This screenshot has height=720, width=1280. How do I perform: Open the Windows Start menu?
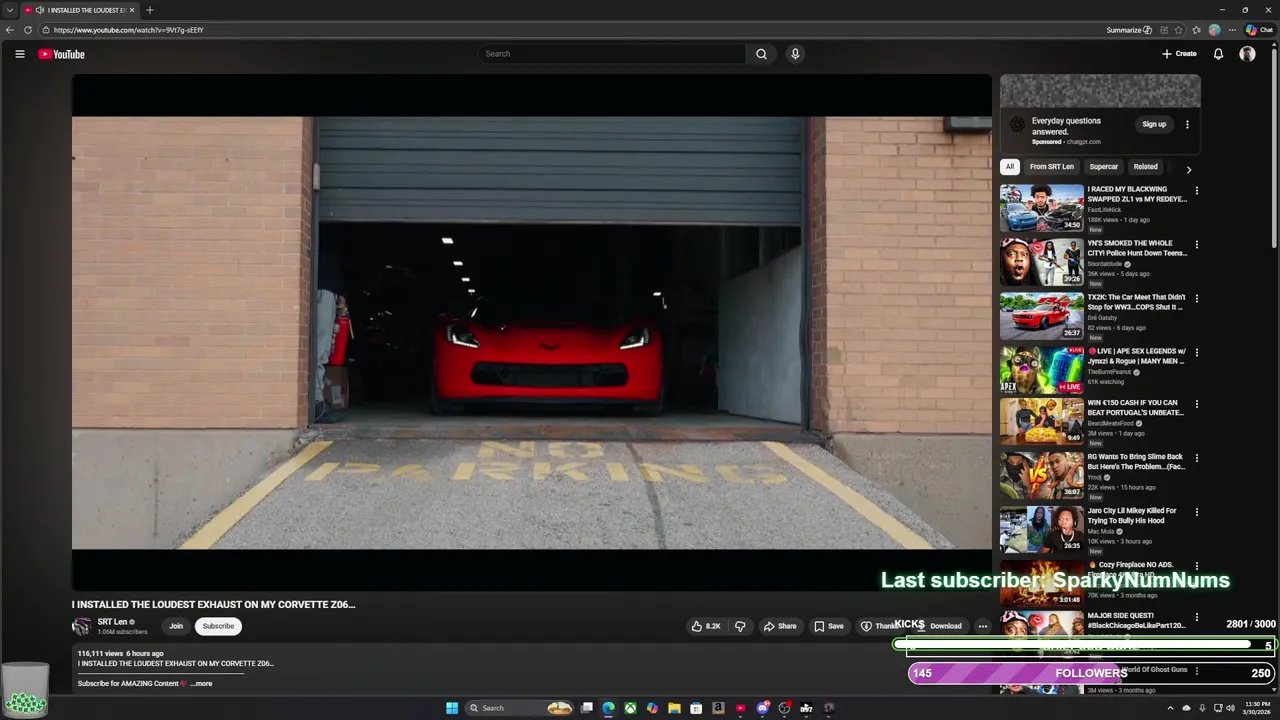click(452, 708)
